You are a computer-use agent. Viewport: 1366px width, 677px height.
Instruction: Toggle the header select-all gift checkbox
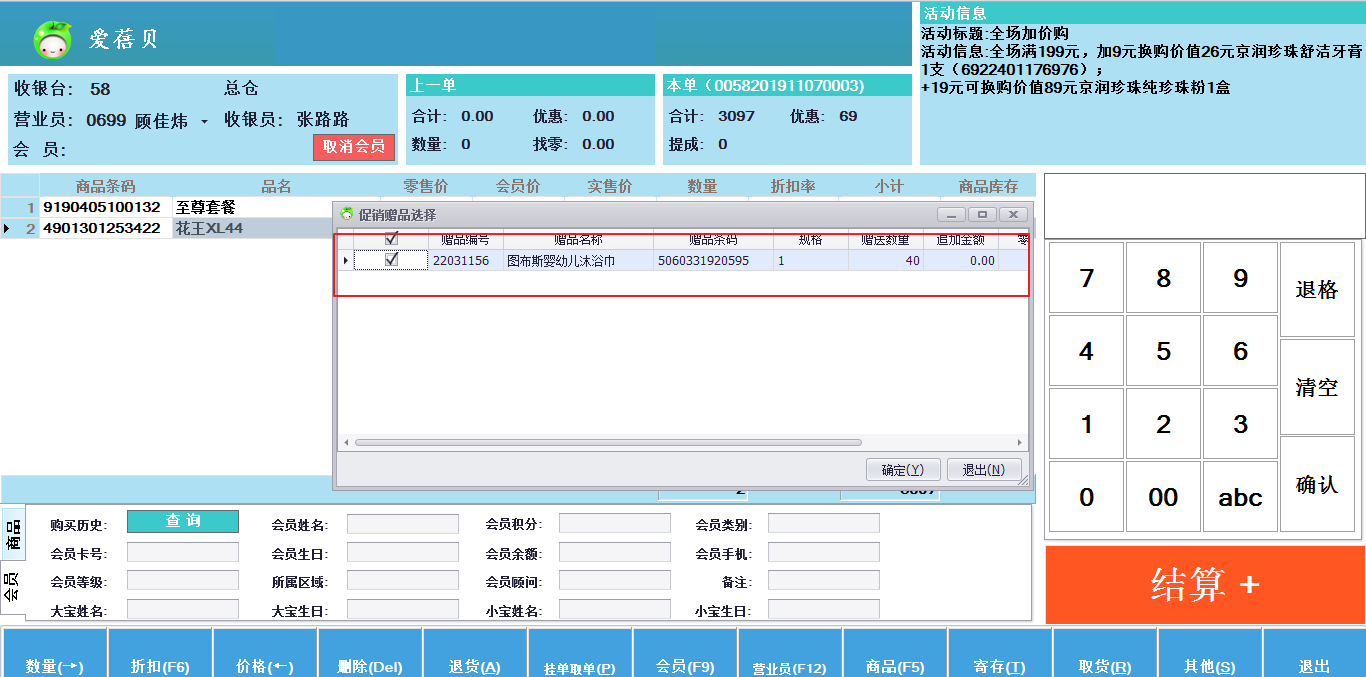coord(392,239)
